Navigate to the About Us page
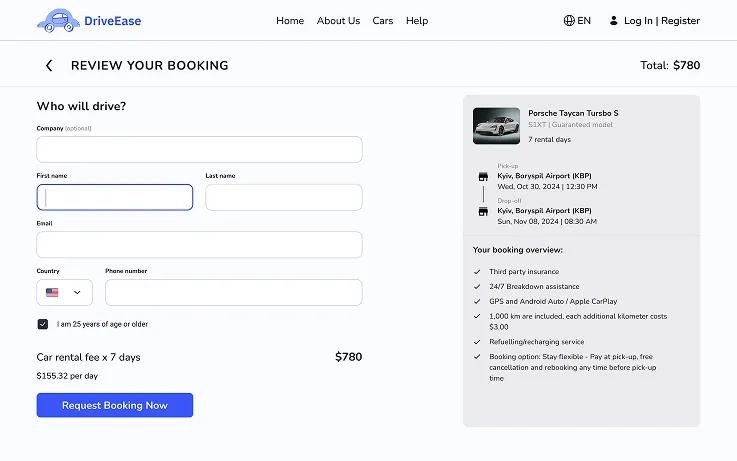737x461 pixels. [338, 20]
